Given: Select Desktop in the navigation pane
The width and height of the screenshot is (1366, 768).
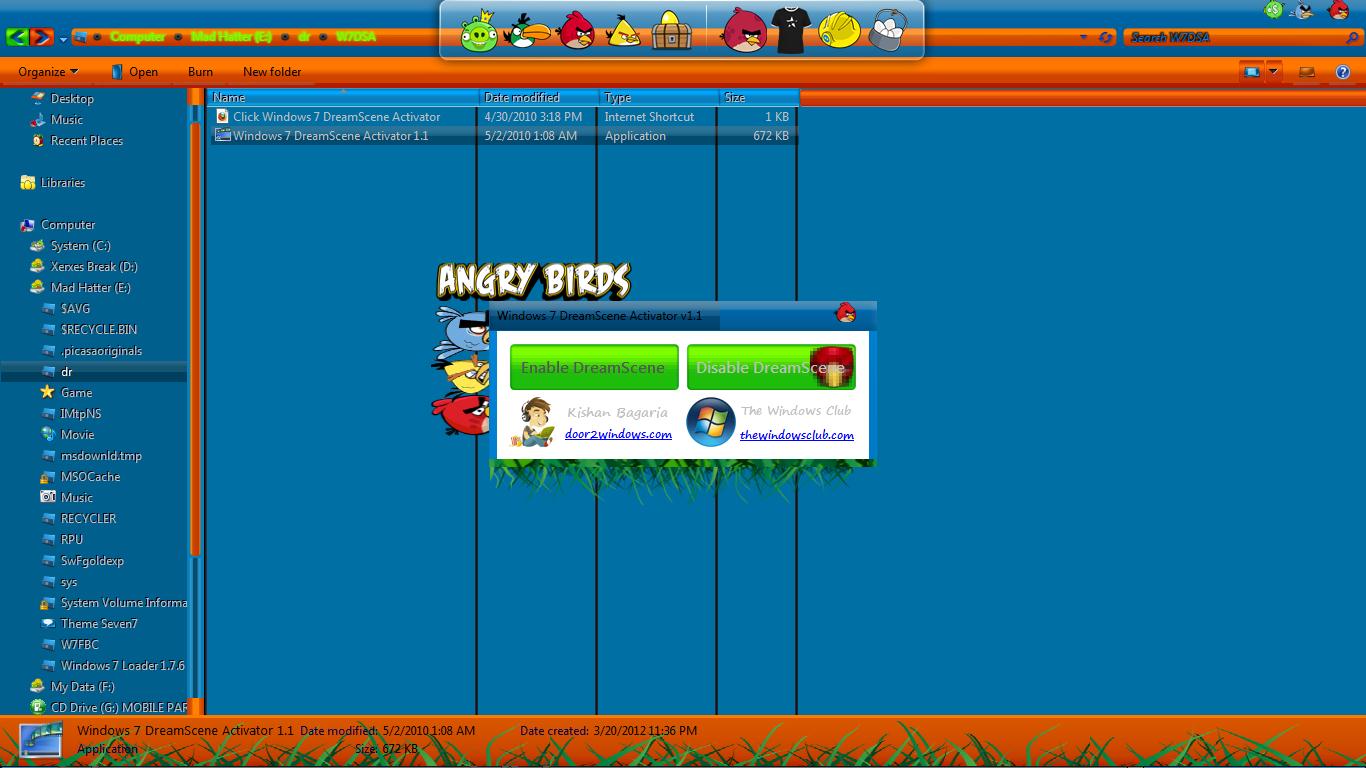Looking at the screenshot, I should (72, 99).
